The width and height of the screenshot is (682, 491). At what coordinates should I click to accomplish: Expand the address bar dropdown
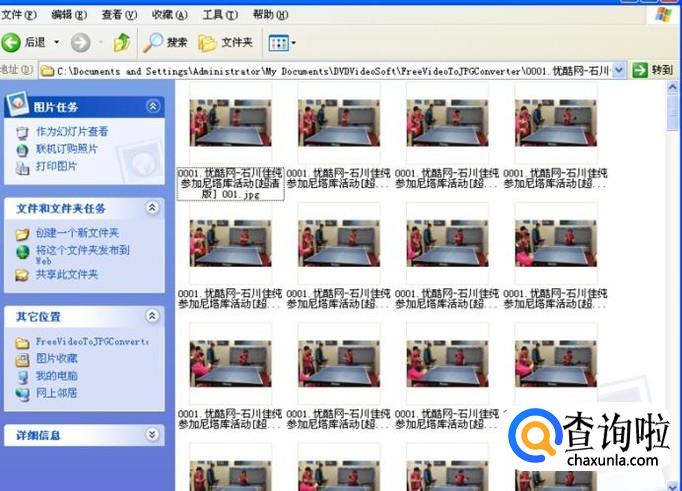pos(619,70)
